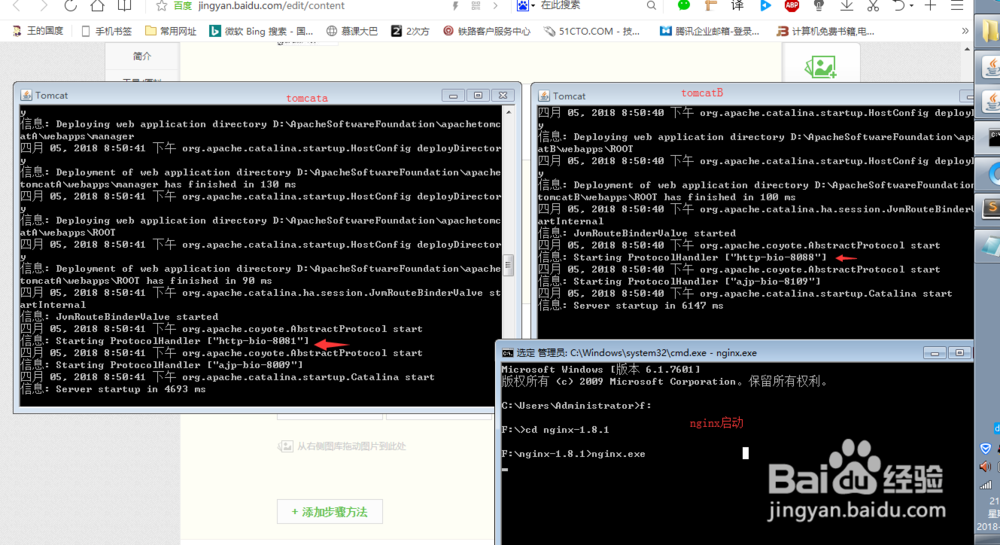Viewport: 1000px width, 545px height.
Task: Click the address bar URL jingyan.baidu.com
Action: point(270,6)
